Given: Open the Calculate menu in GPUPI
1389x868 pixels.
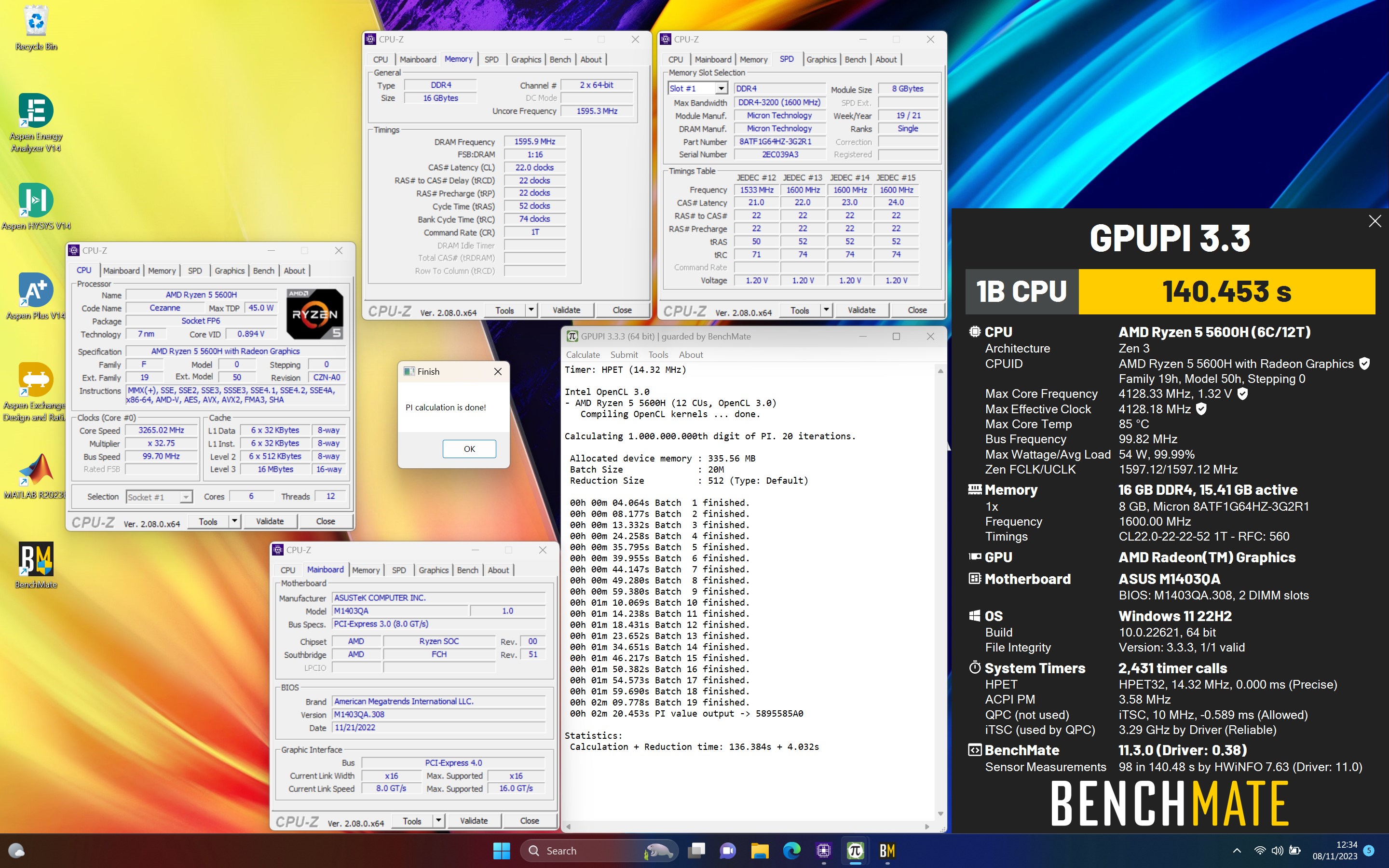Looking at the screenshot, I should (583, 355).
